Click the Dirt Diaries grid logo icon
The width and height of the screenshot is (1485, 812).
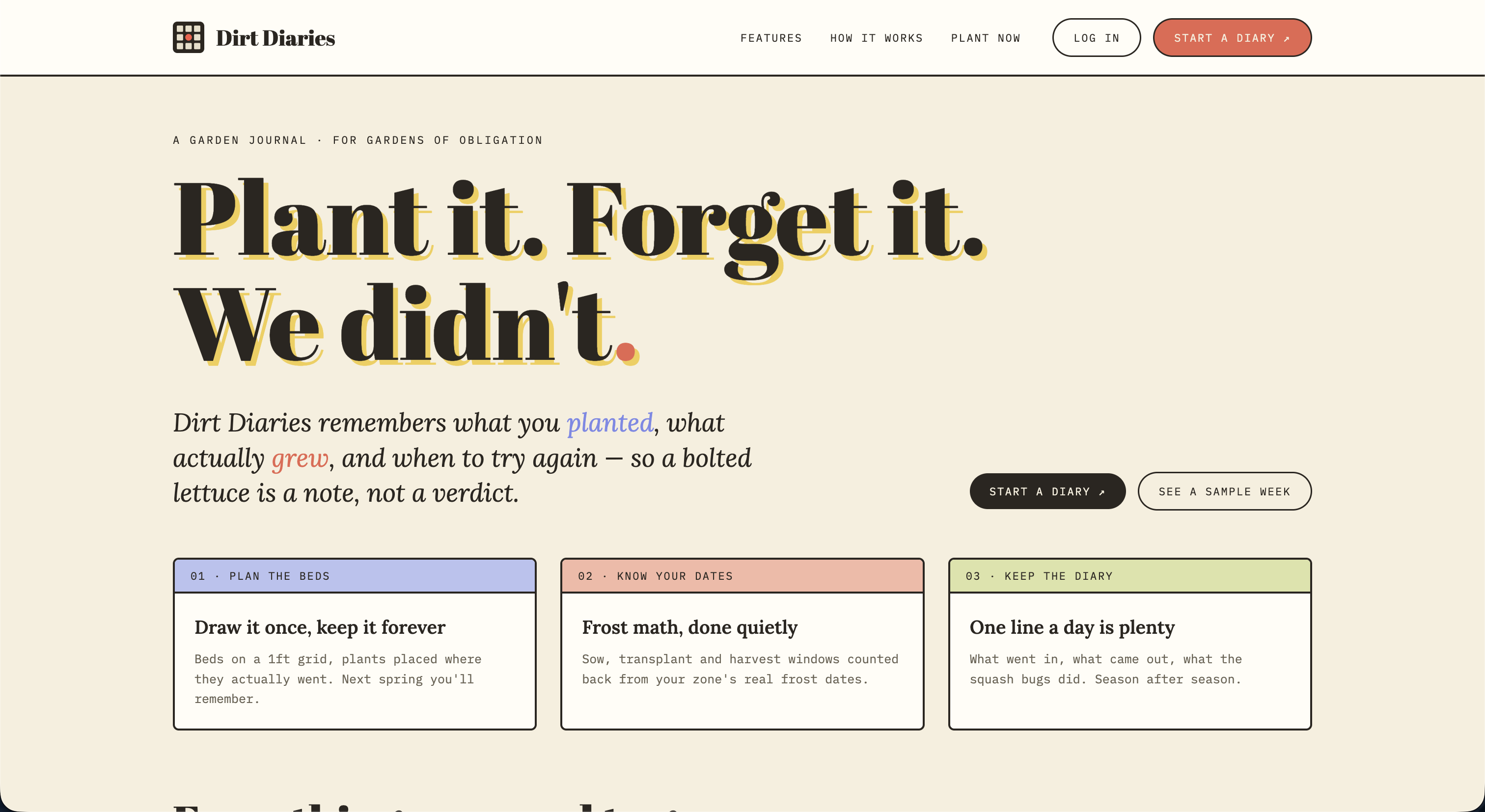[189, 37]
